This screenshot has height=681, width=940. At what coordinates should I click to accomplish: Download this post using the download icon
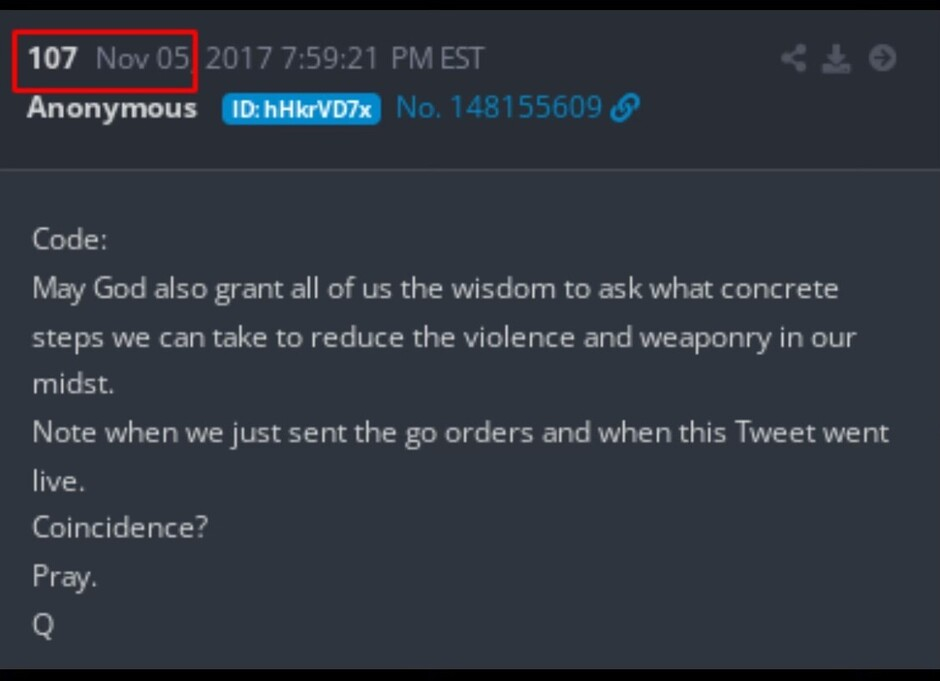coord(836,59)
